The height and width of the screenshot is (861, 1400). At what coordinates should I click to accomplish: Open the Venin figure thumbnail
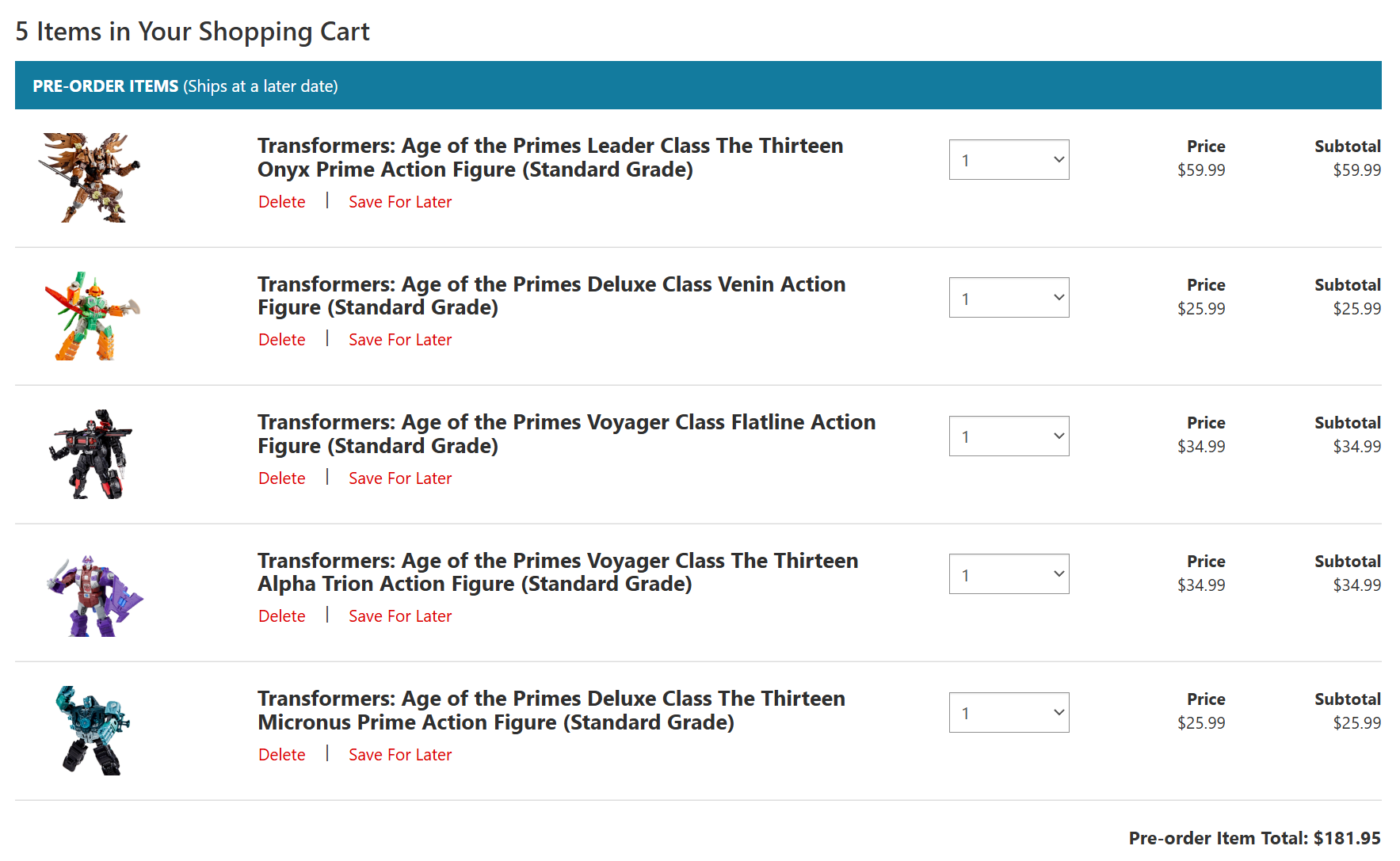tap(93, 316)
